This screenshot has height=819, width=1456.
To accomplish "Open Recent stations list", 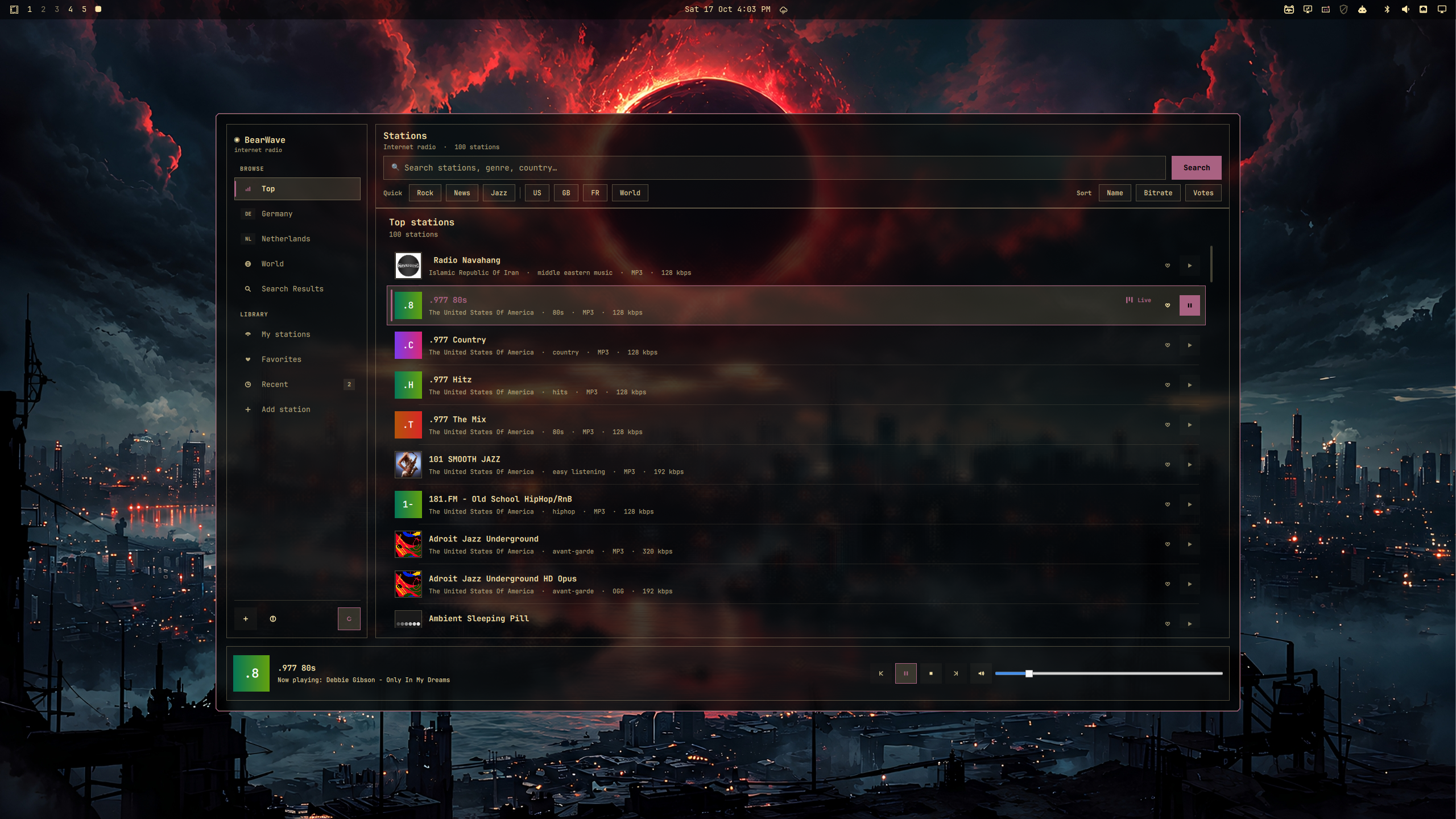I will [x=297, y=384].
